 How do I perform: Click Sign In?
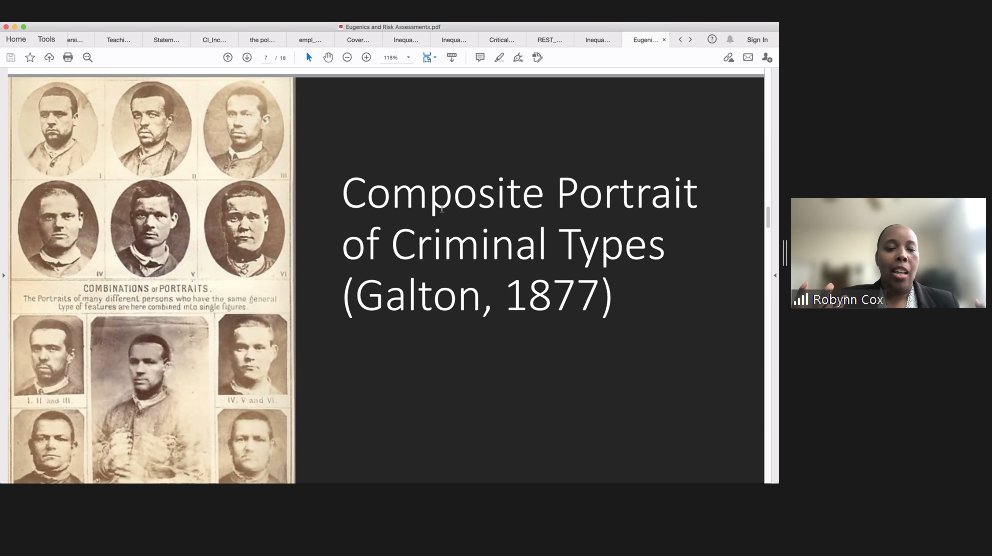click(757, 39)
